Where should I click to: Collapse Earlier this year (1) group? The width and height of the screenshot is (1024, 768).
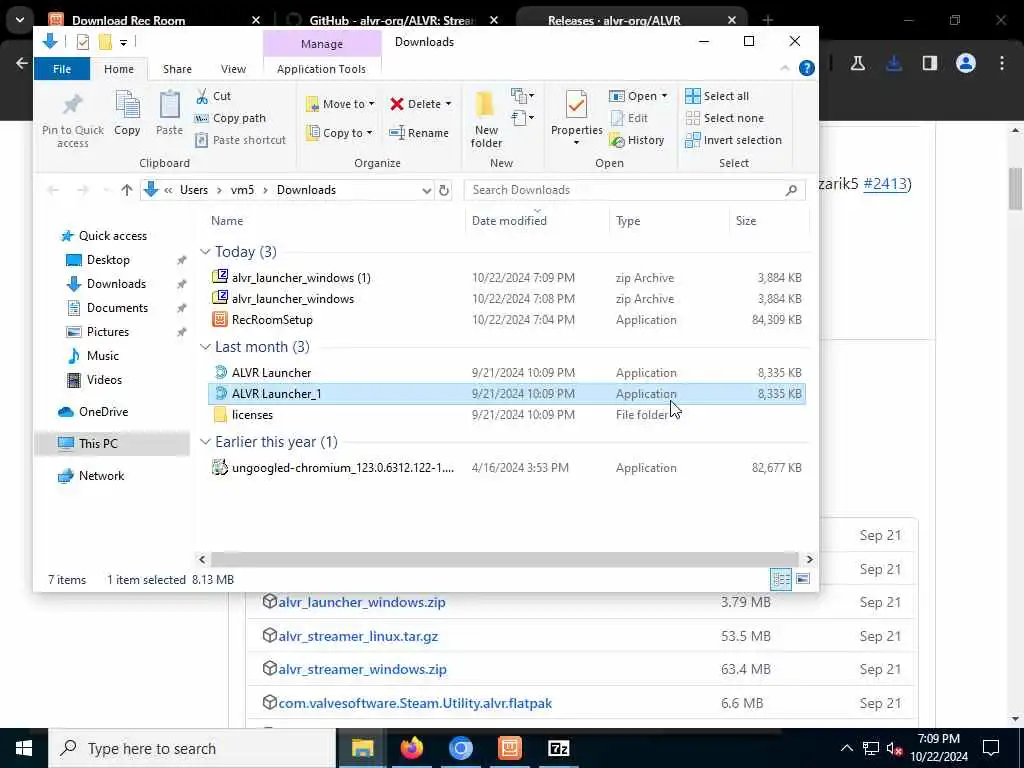[205, 442]
